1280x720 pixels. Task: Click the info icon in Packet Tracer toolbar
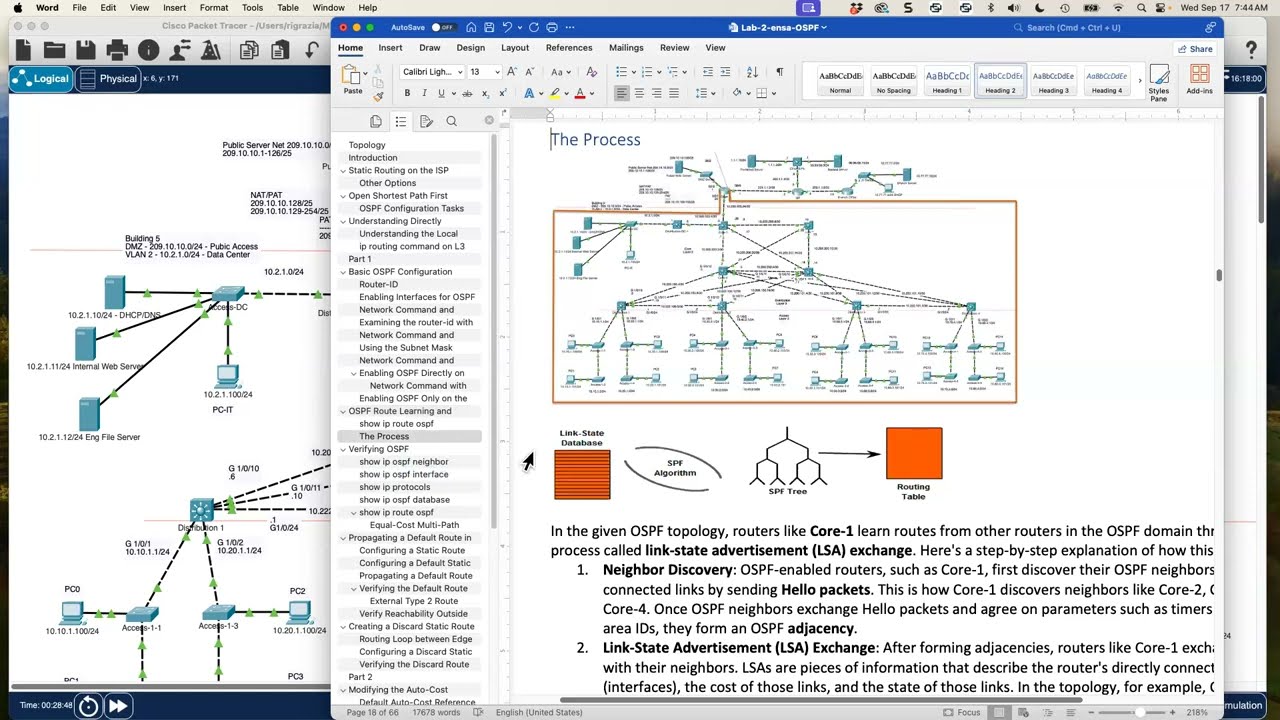click(x=149, y=49)
